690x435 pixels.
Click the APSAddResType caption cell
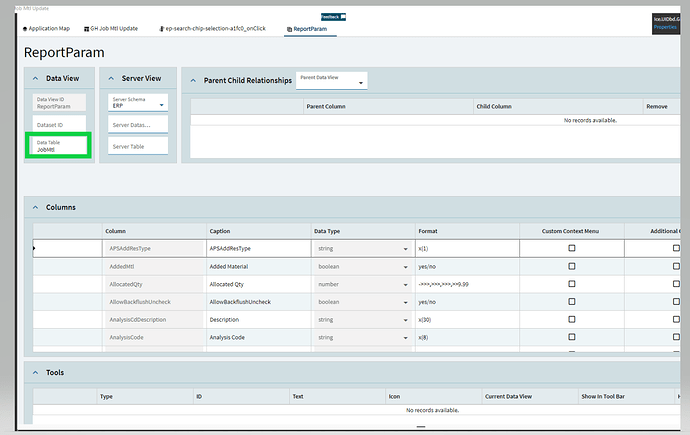point(259,249)
